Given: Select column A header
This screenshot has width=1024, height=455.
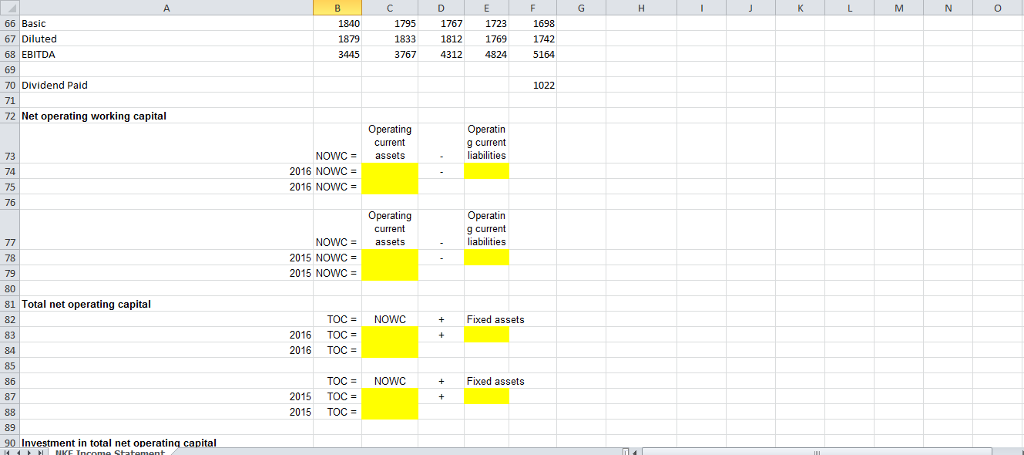Looking at the screenshot, I should 167,8.
